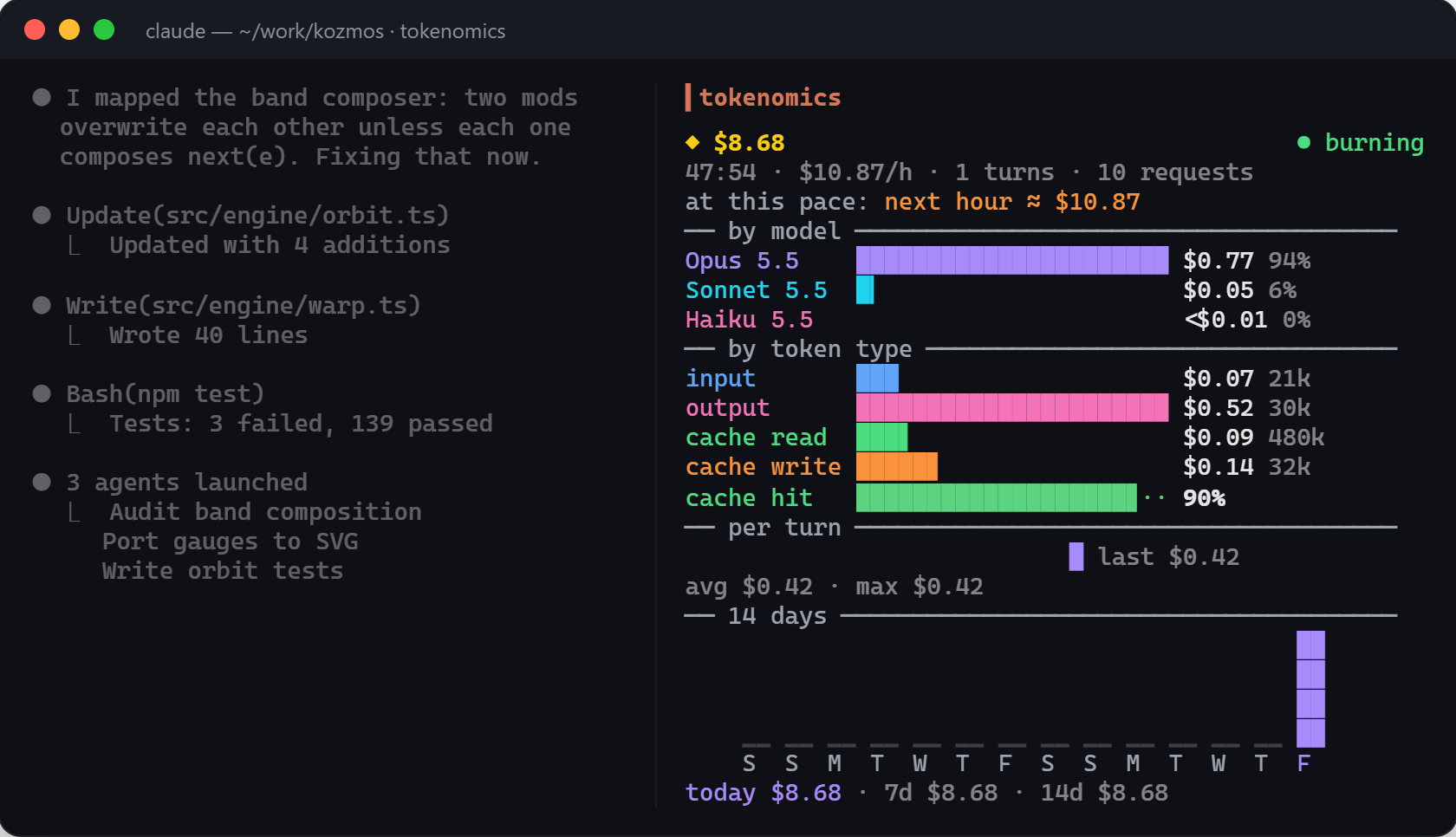Click the 'by token type' section header
Image resolution: width=1456 pixels, height=837 pixels.
820,348
